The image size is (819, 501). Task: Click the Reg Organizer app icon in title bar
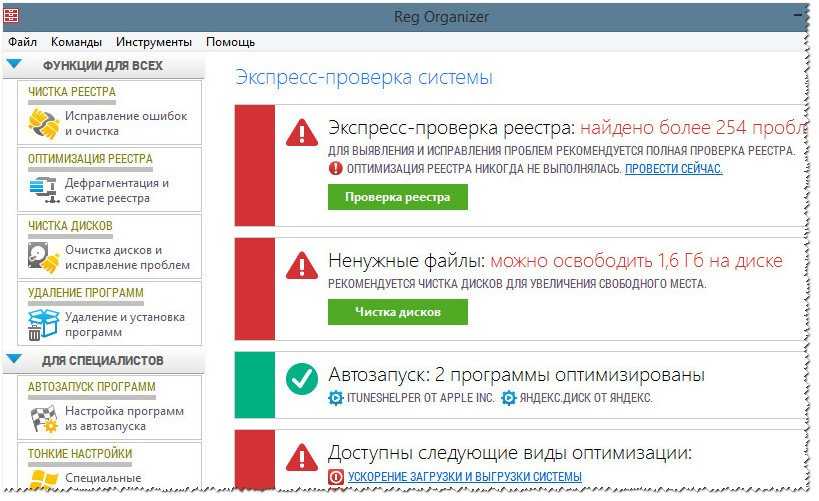(11, 16)
